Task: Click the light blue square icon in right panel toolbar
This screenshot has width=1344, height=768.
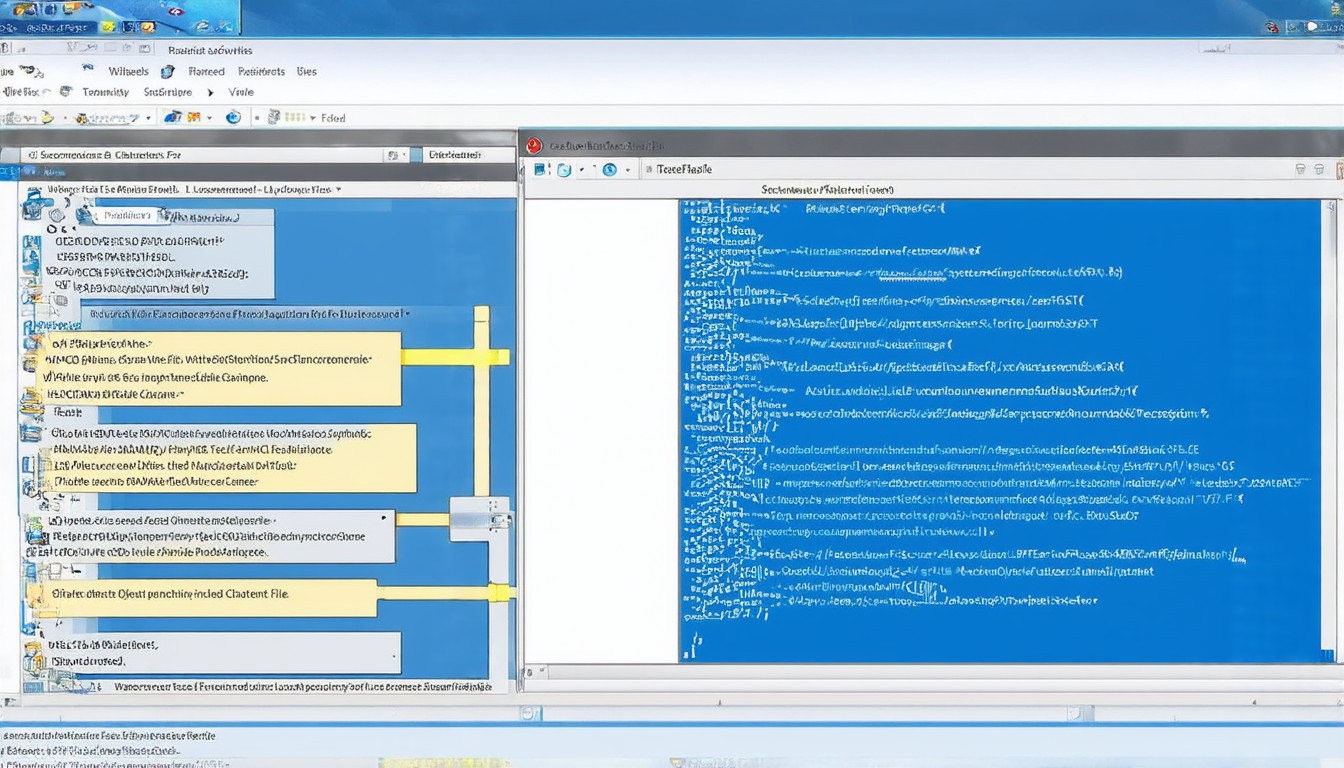Action: coord(563,170)
